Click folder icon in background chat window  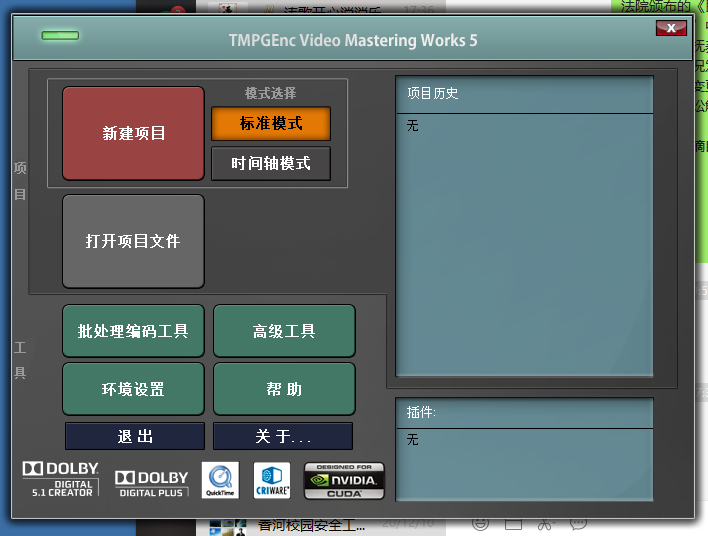(x=513, y=524)
